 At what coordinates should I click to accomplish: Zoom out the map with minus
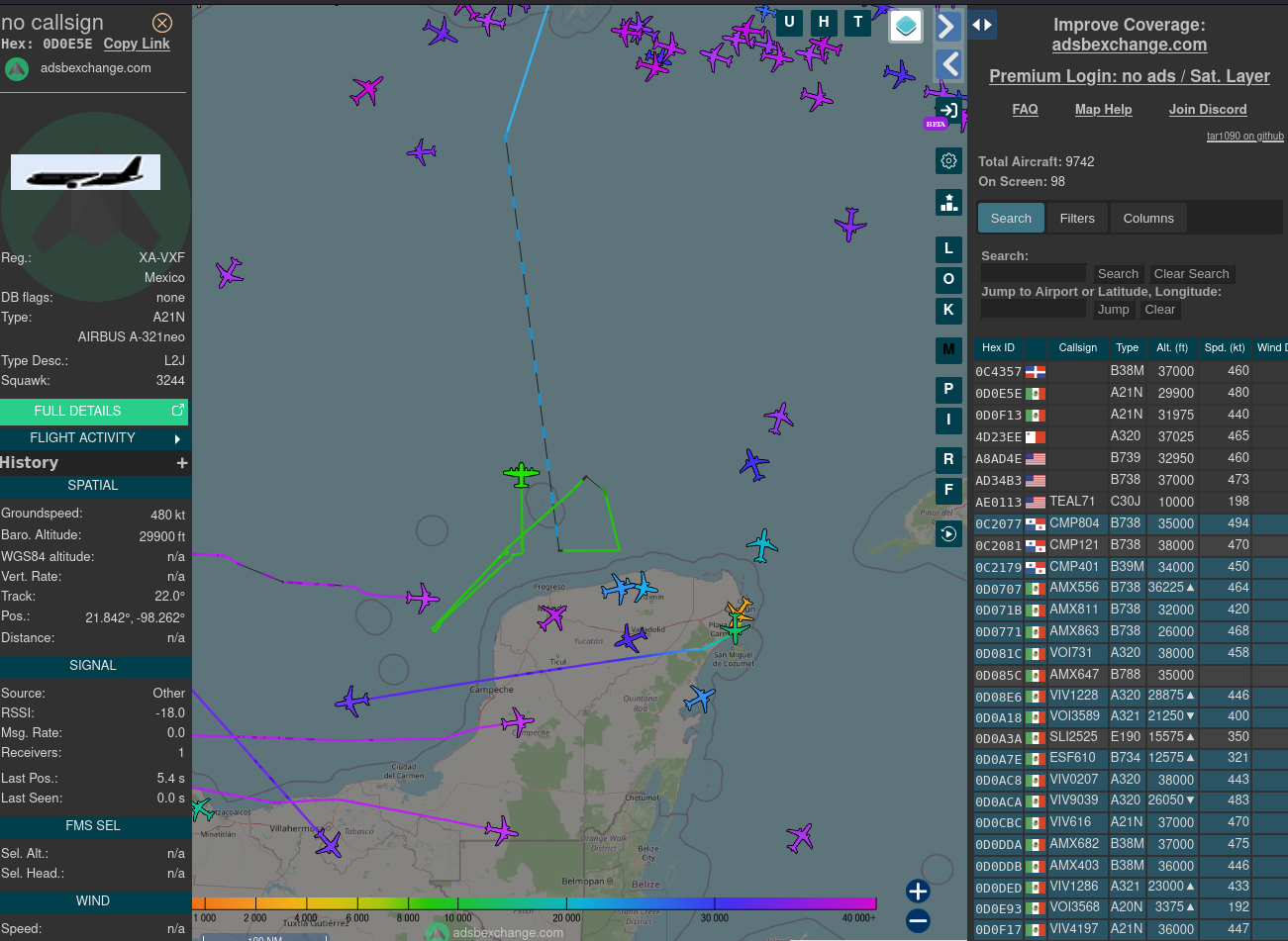pos(918,920)
